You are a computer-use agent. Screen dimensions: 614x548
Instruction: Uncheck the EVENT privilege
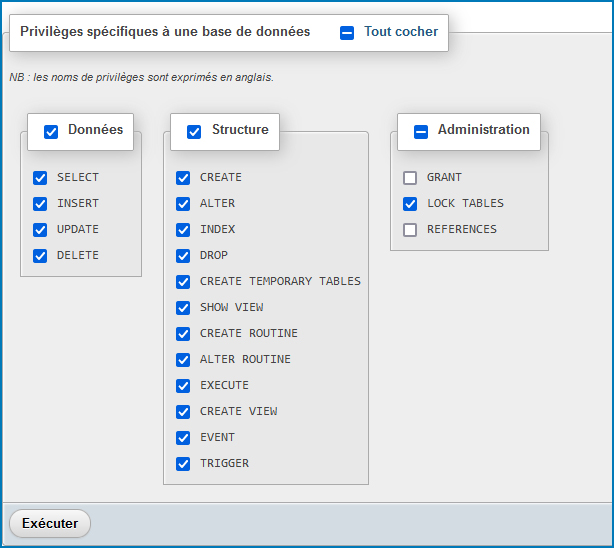point(183,438)
